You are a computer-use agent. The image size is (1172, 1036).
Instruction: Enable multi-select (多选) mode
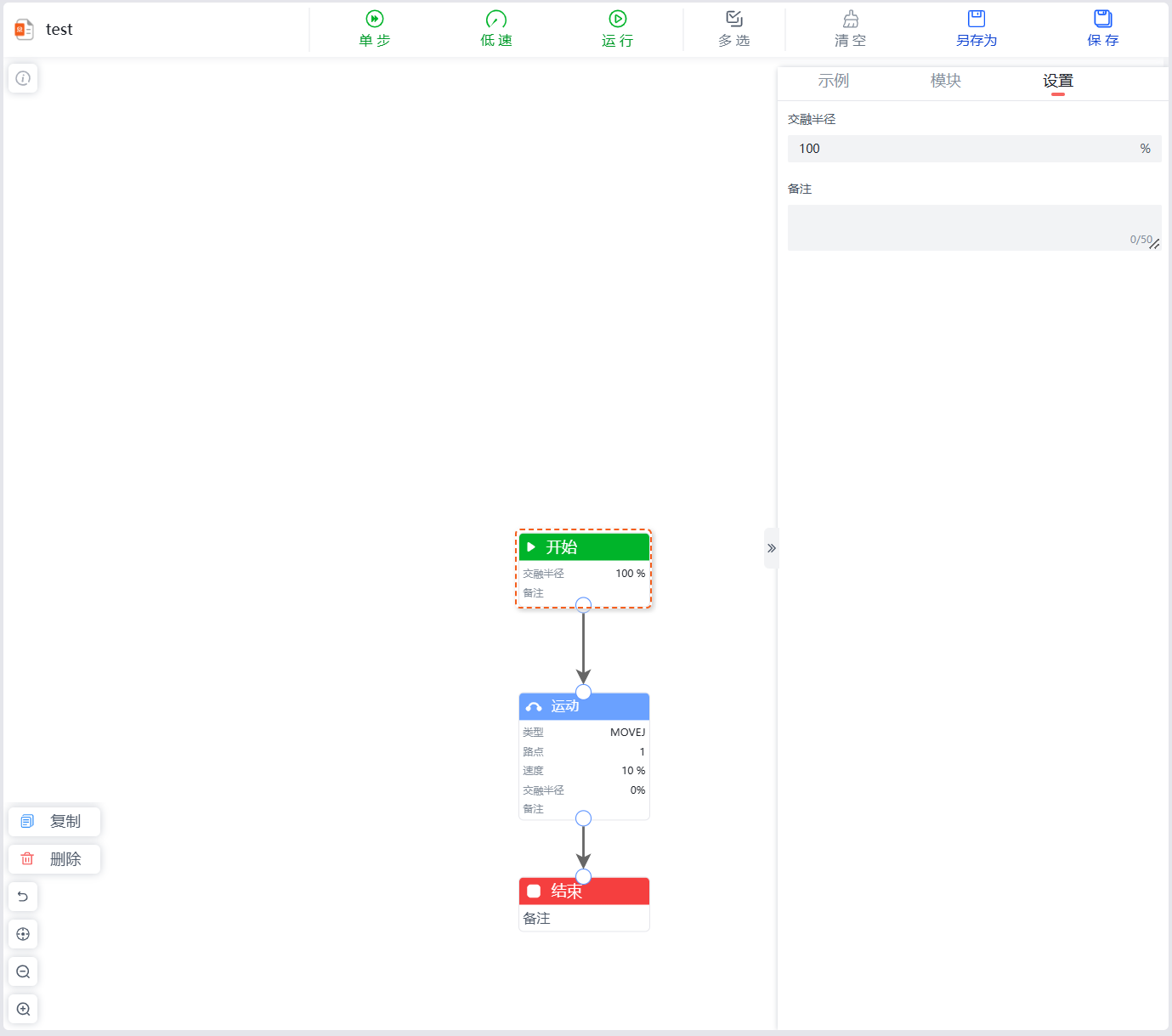pos(733,29)
